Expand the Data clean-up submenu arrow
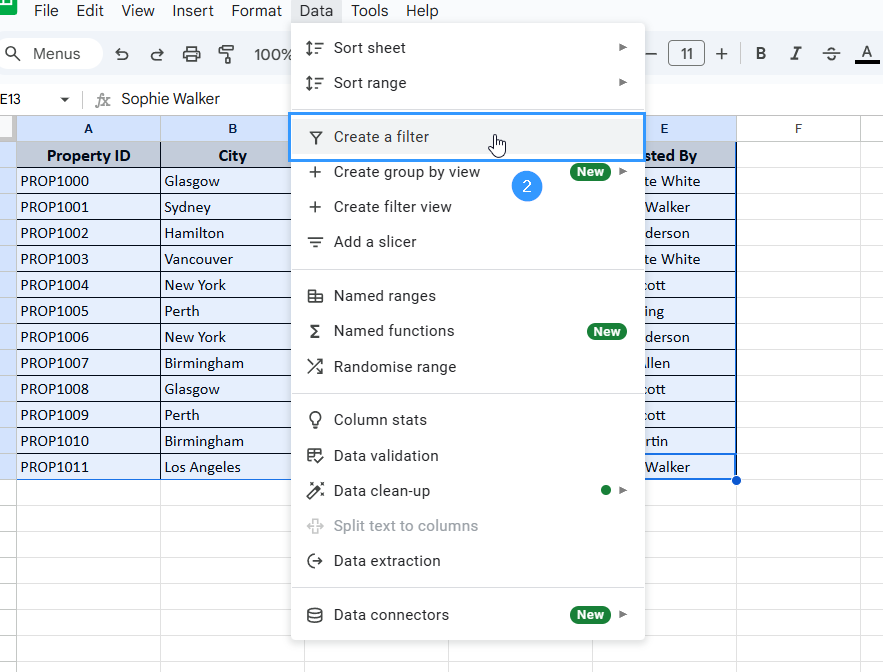Screen dimensions: 883x672 (623, 490)
